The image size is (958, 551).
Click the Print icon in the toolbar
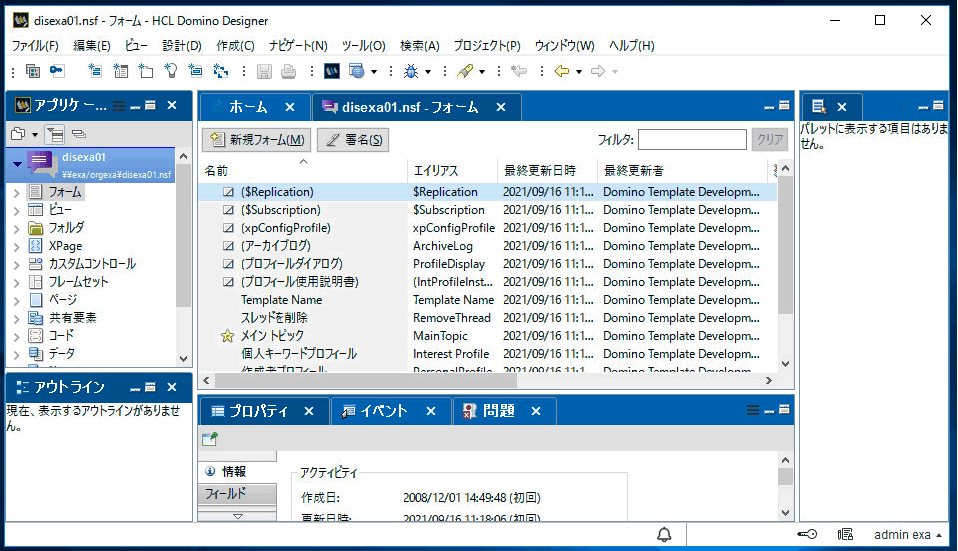(288, 71)
